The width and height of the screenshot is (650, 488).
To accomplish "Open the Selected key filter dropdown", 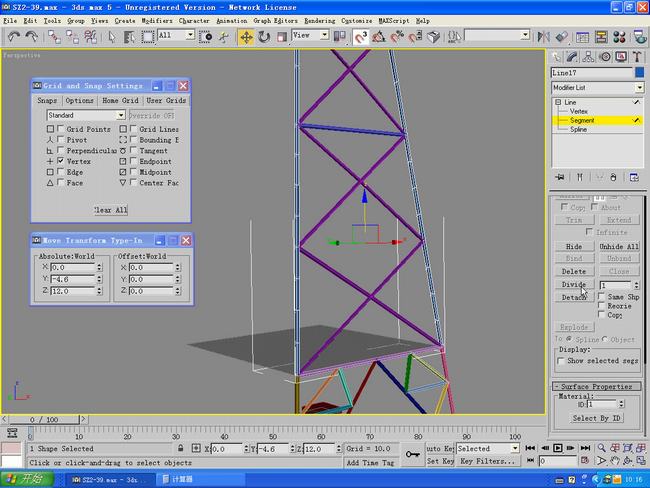I will coord(515,448).
